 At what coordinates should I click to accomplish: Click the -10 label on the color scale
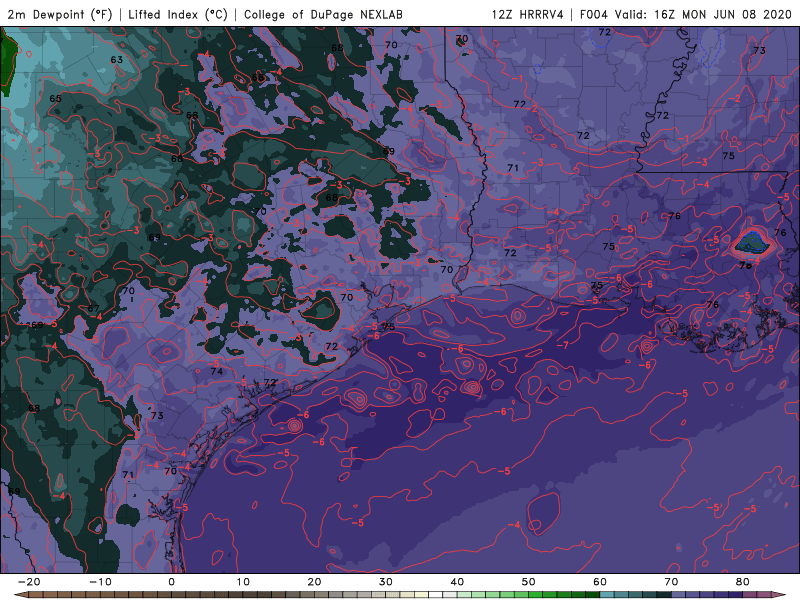[x=100, y=582]
